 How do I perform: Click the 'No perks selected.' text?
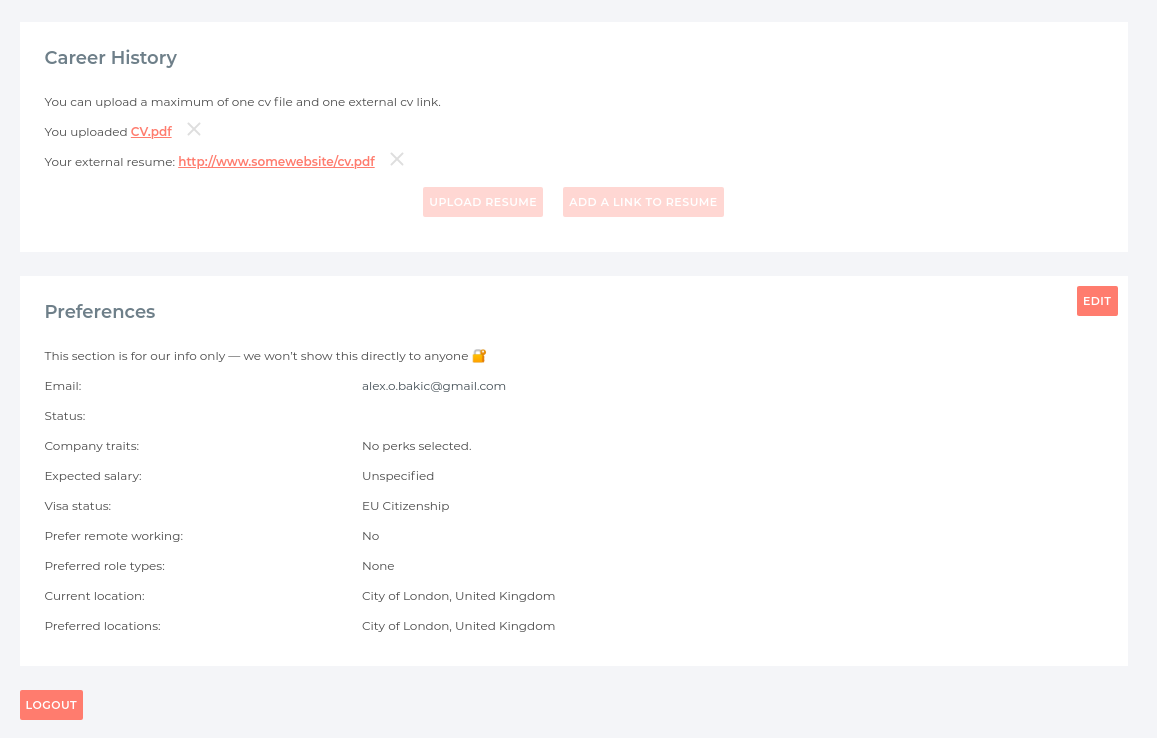pyautogui.click(x=417, y=446)
